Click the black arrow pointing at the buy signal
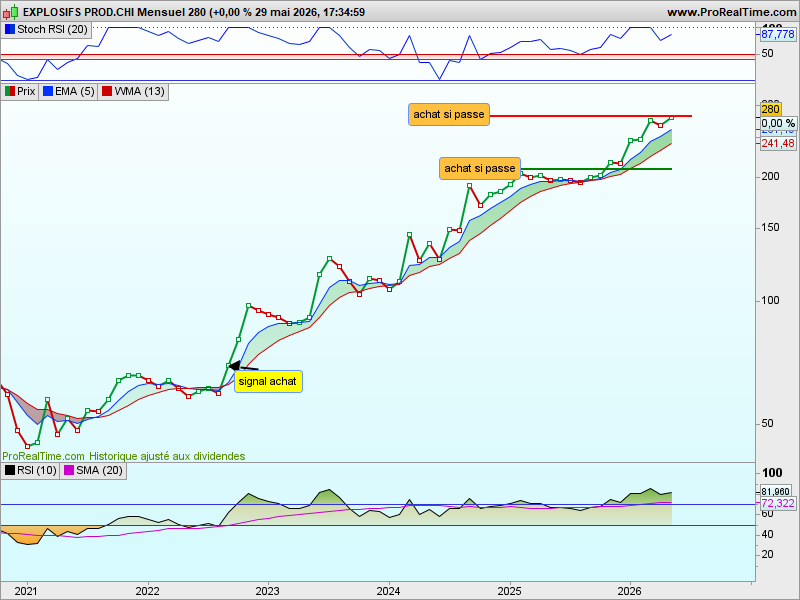The height and width of the screenshot is (600, 800). (x=242, y=366)
